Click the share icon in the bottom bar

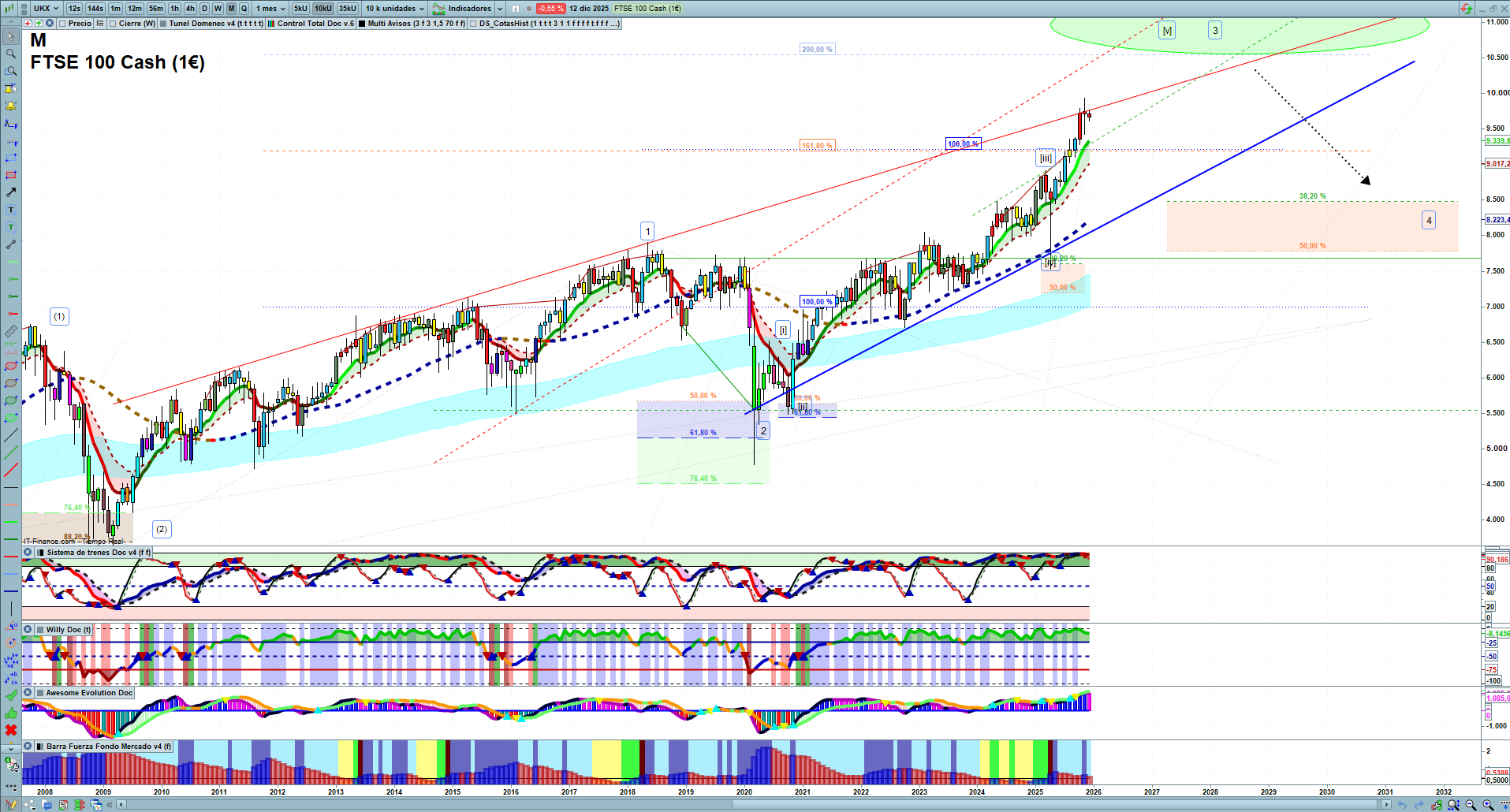tap(30, 805)
